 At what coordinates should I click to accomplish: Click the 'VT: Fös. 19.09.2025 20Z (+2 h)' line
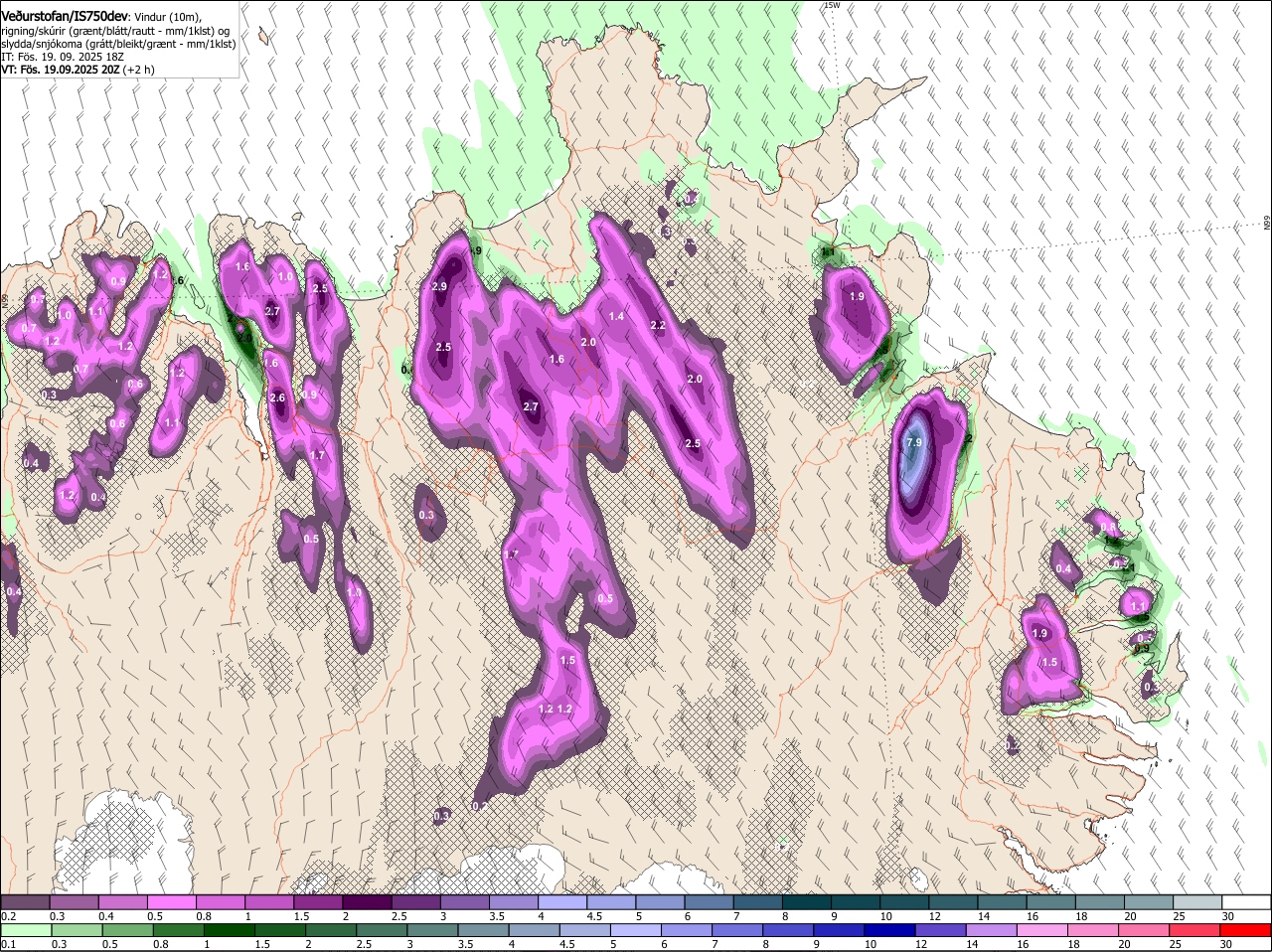78,70
